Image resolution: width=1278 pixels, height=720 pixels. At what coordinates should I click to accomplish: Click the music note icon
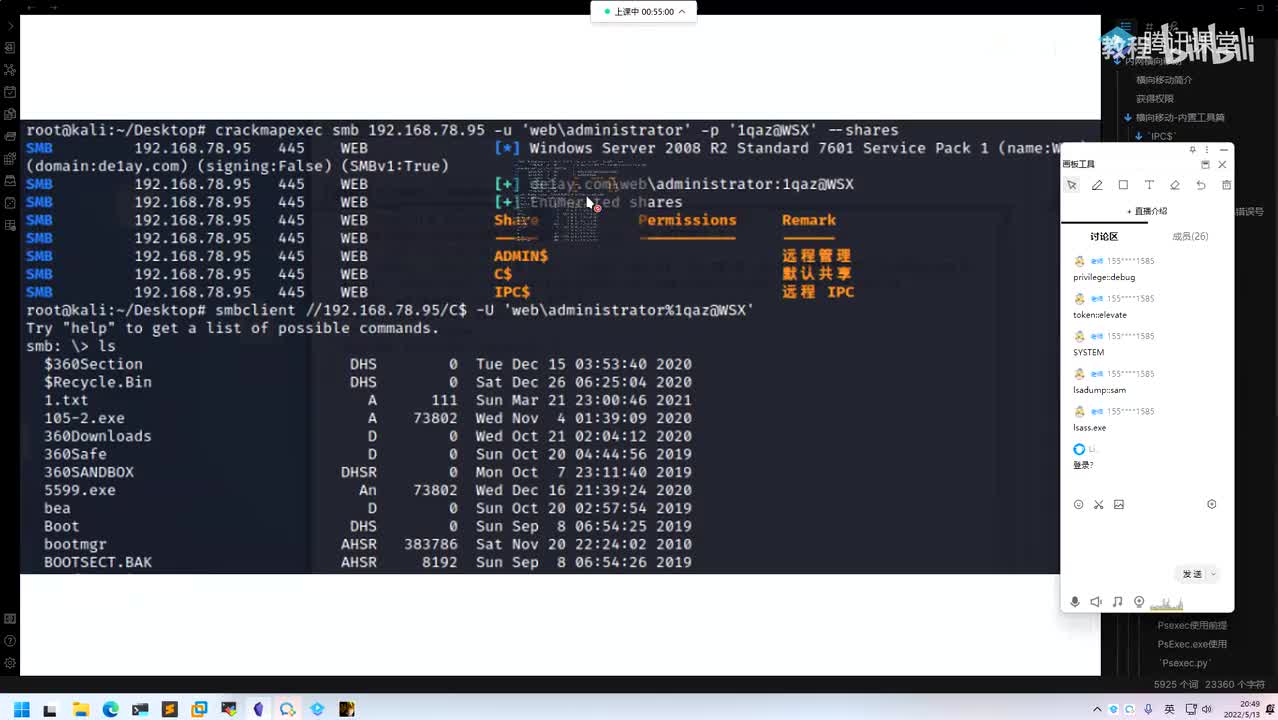point(1117,602)
